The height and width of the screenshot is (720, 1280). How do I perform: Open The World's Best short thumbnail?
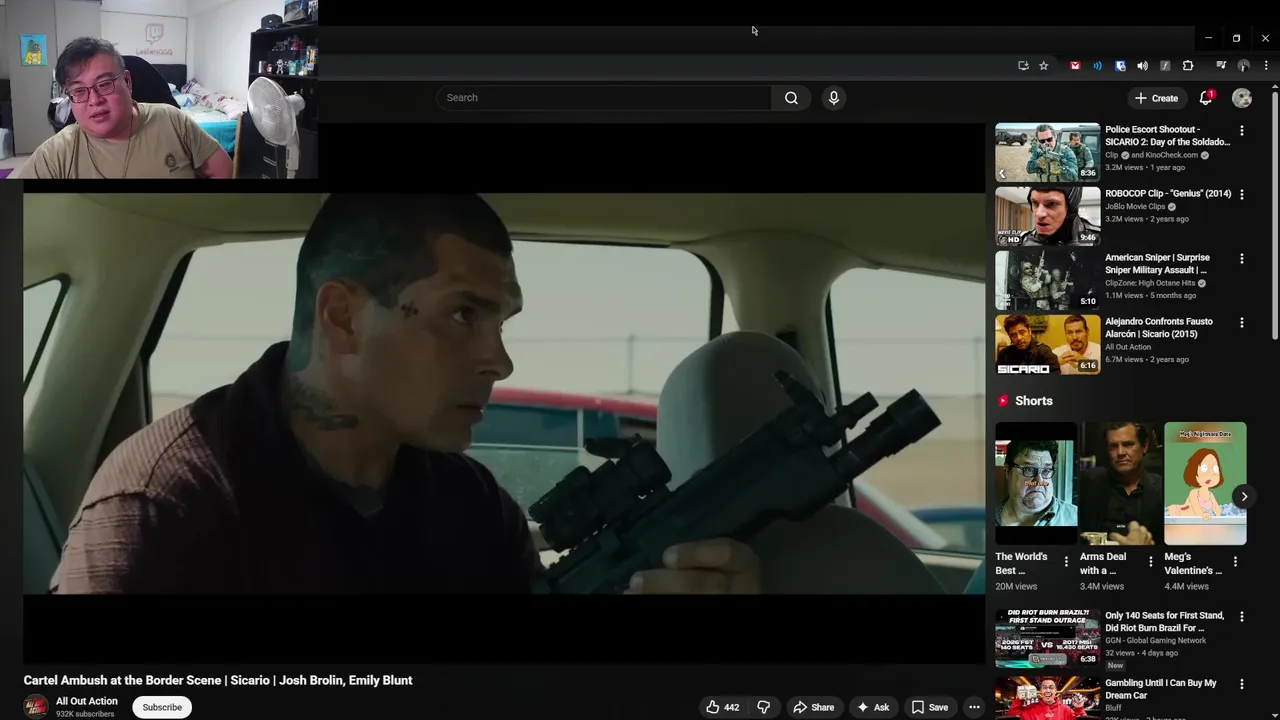[x=1036, y=483]
